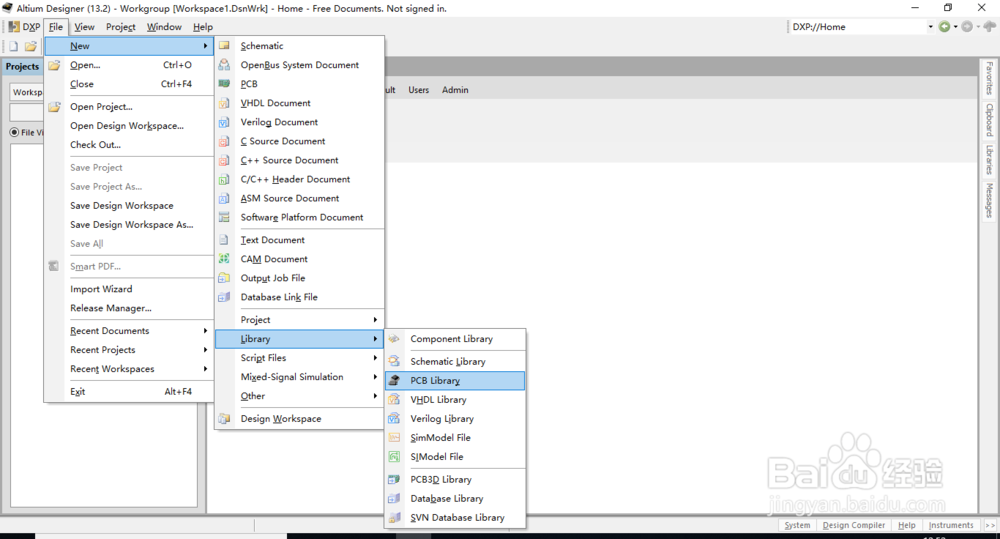Click the C Source Document icon
This screenshot has width=1000, height=539.
224,141
